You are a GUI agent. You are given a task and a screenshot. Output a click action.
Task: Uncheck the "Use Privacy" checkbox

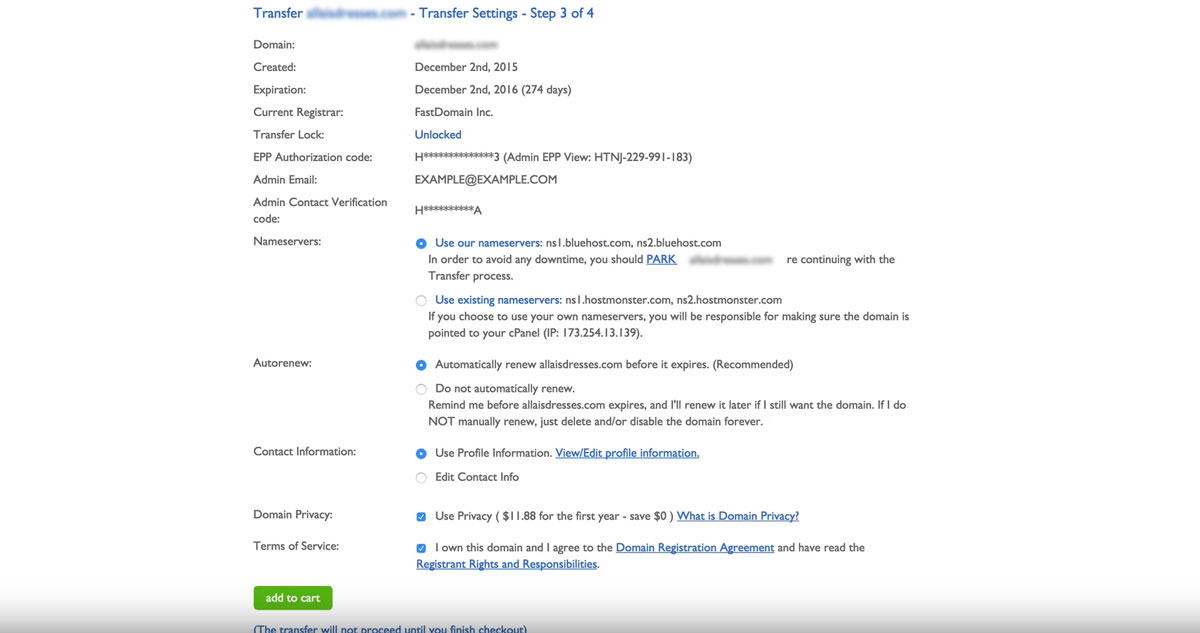point(421,516)
